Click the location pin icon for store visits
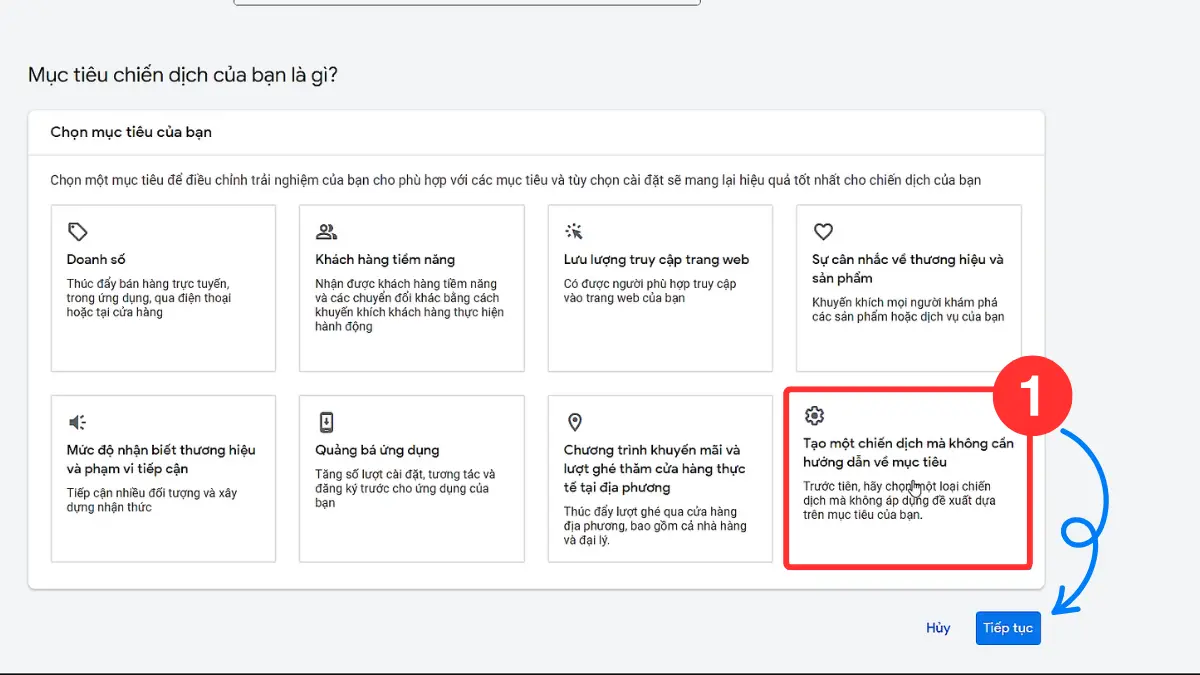This screenshot has height=675, width=1200. click(574, 422)
